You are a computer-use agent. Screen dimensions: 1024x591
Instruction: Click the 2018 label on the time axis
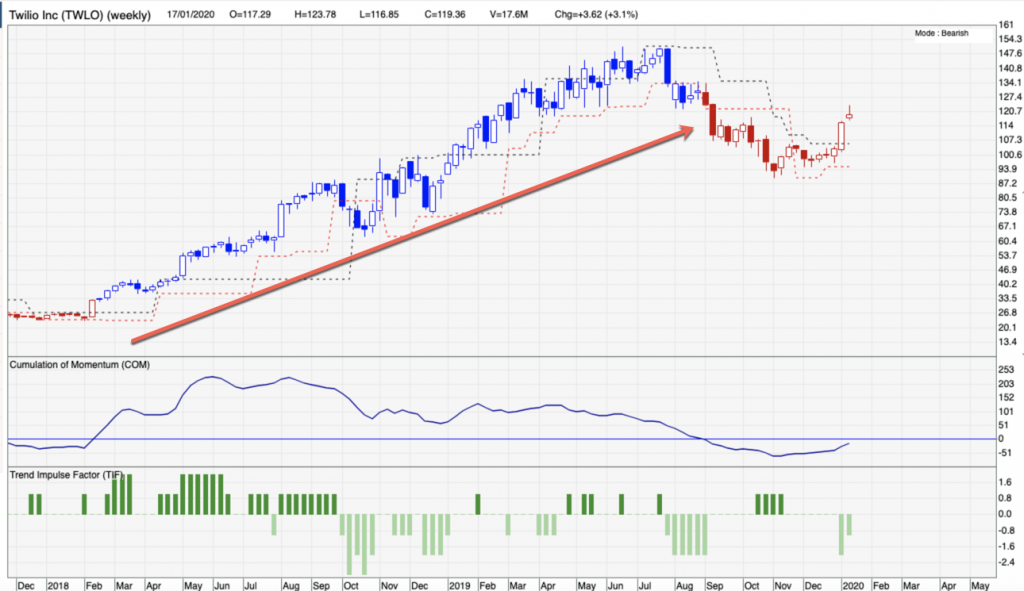coord(58,585)
